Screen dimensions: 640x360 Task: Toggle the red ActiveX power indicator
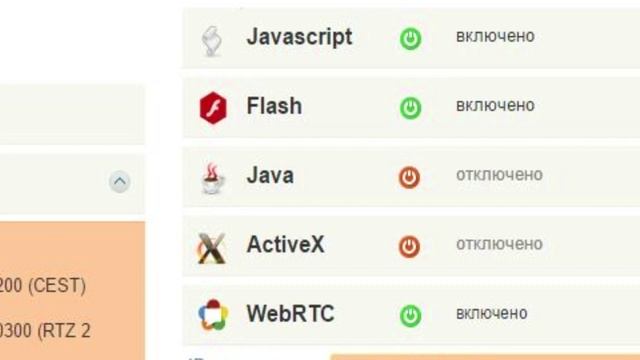409,247
